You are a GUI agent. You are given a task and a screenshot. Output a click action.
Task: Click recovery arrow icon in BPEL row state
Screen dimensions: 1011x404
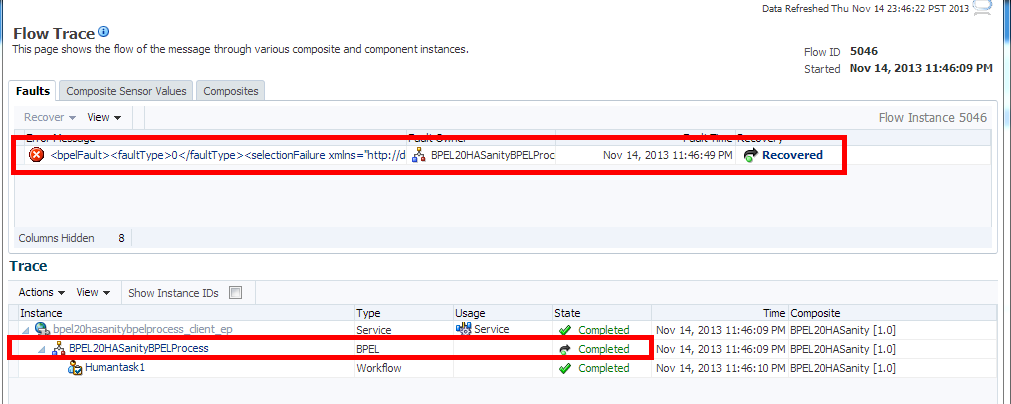pos(565,349)
